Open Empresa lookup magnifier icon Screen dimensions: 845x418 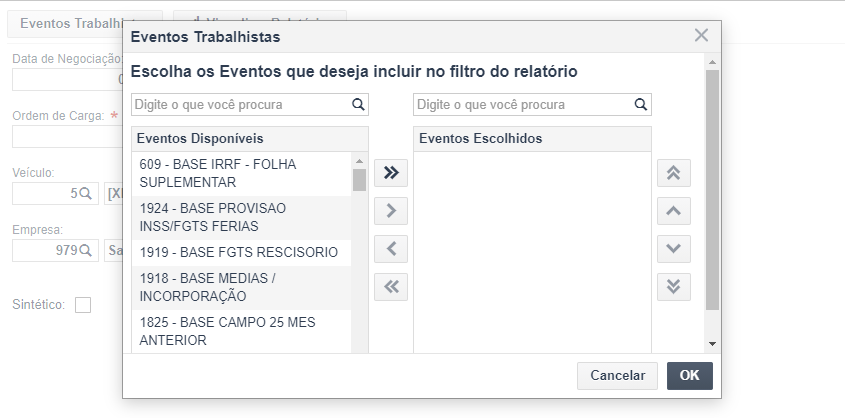pos(85,250)
